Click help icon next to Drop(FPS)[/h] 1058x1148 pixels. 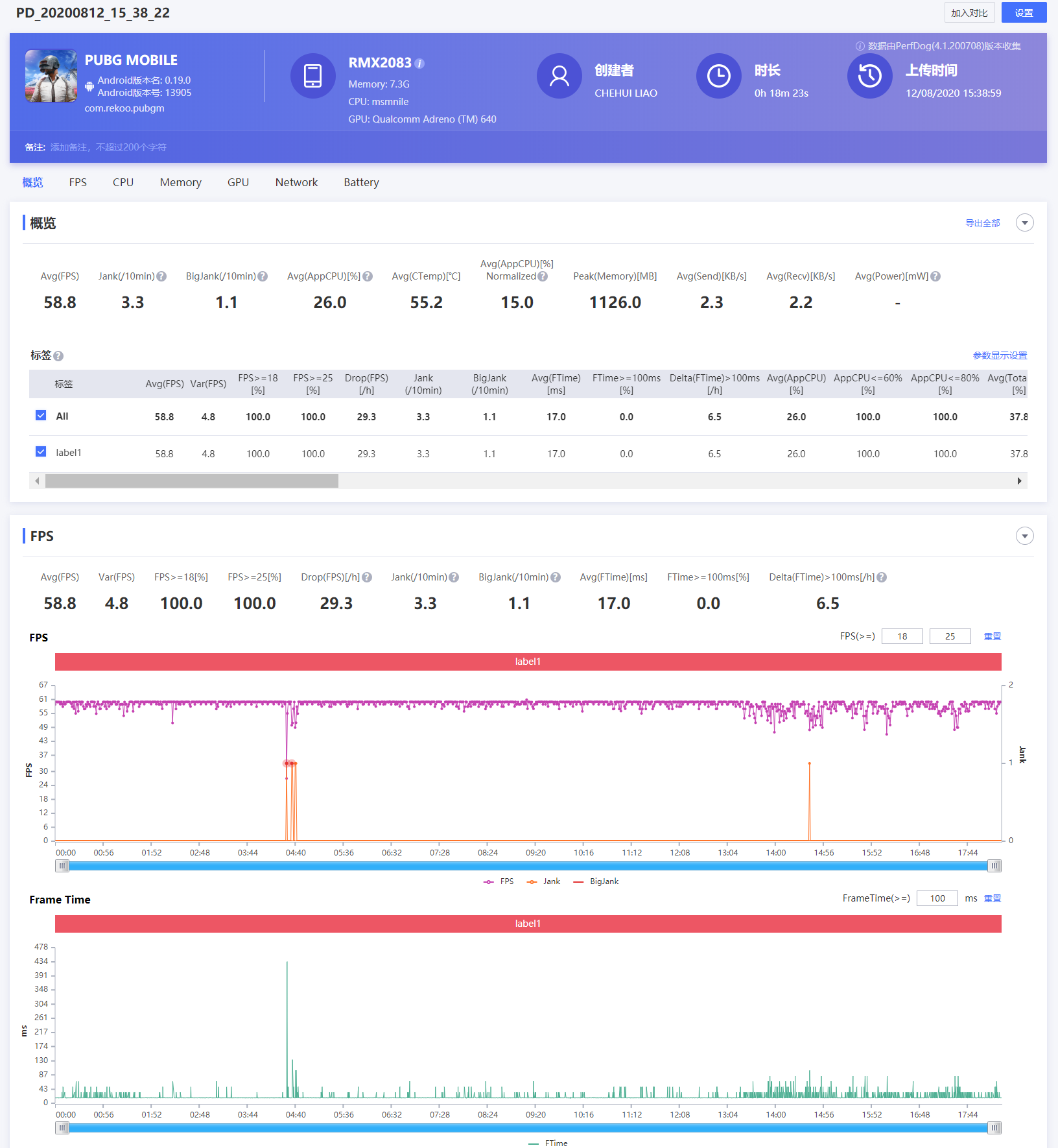pyautogui.click(x=367, y=577)
